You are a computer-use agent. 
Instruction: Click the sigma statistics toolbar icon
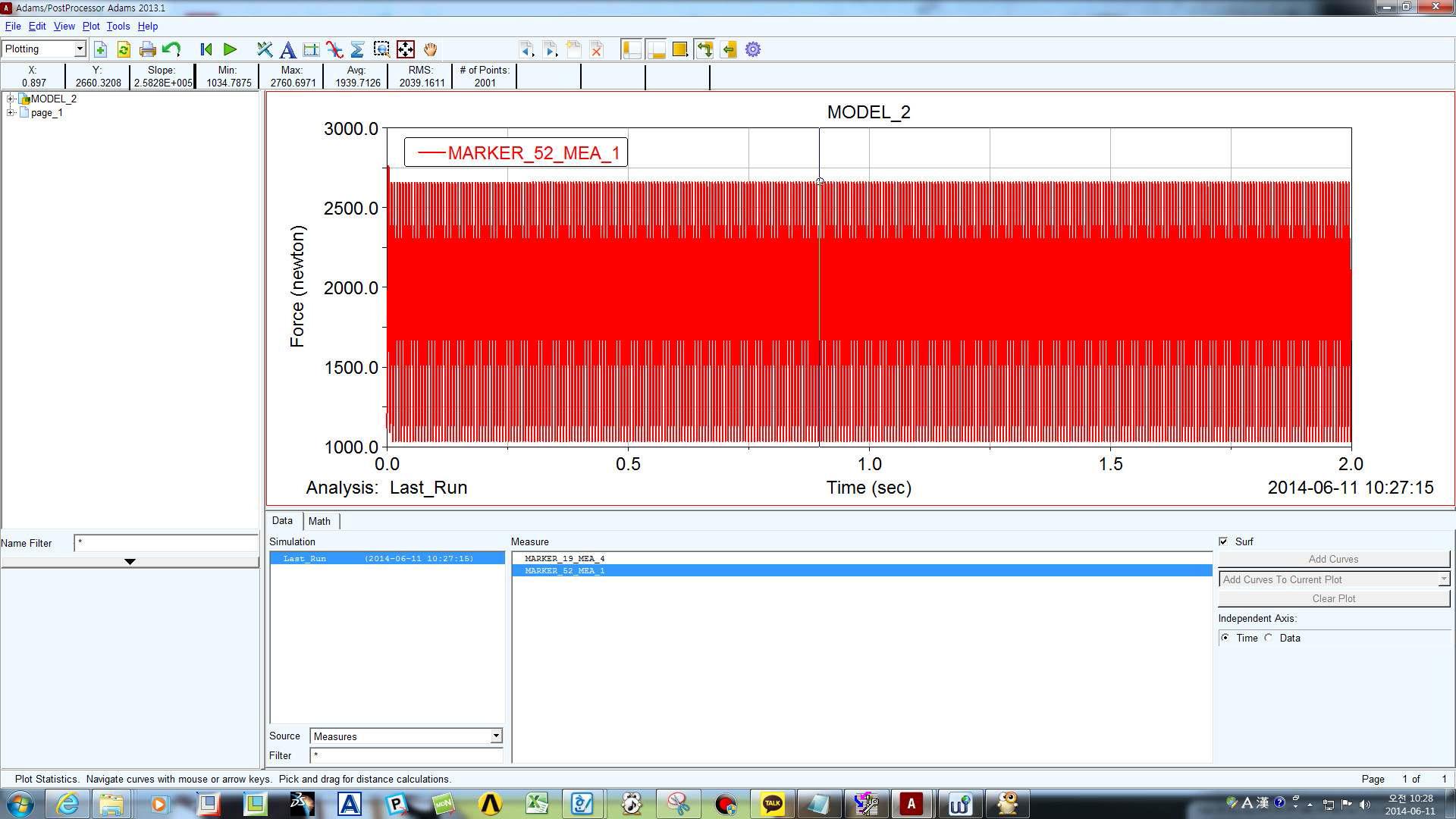(x=358, y=50)
